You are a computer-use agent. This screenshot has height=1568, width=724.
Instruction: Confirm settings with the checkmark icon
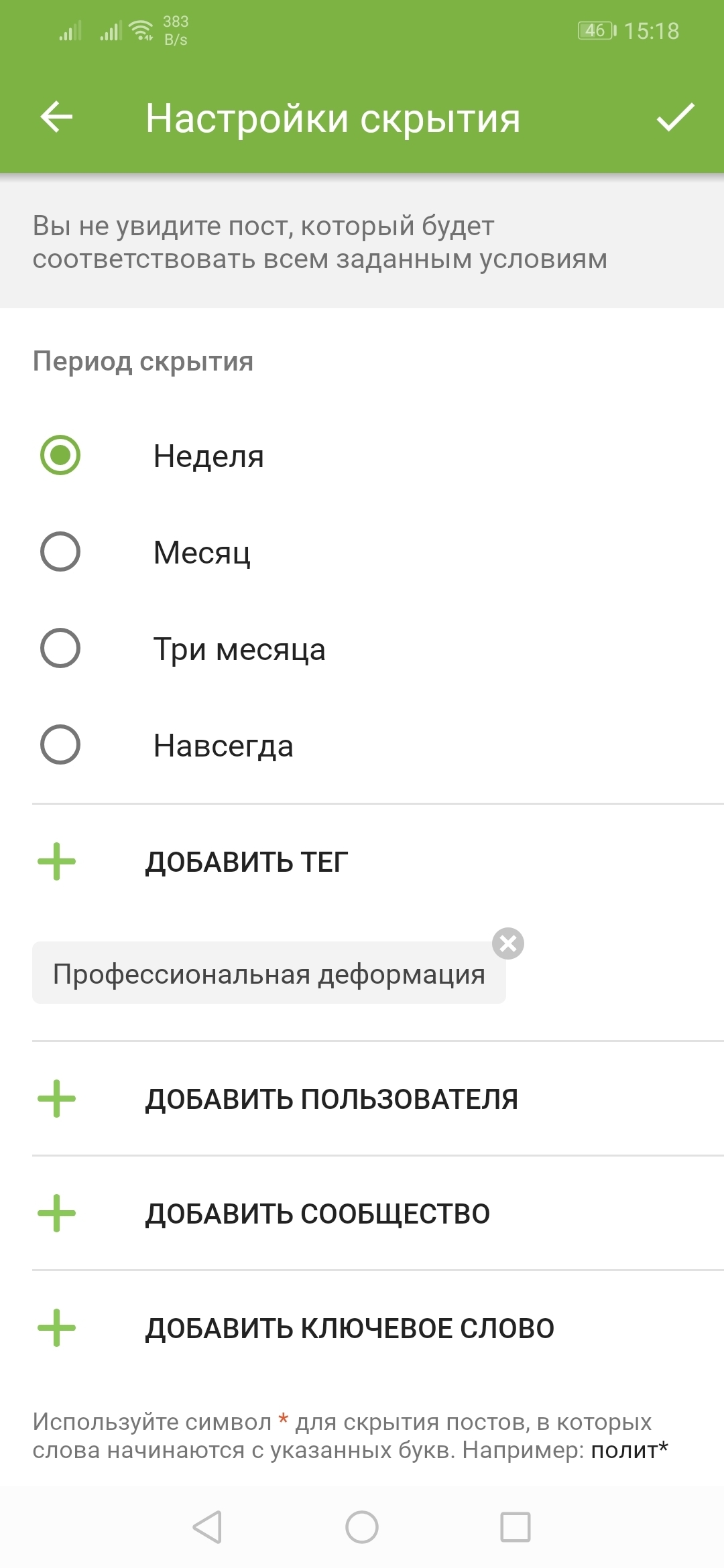675,117
